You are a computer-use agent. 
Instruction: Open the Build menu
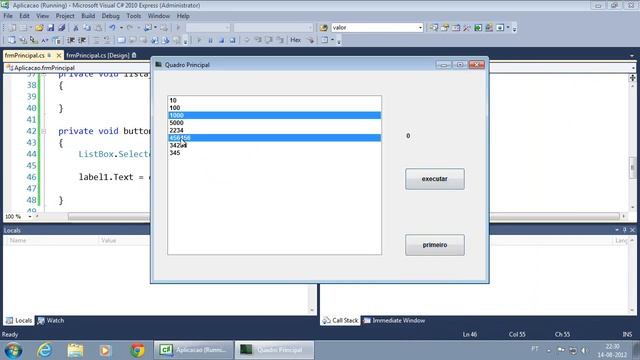point(88,16)
